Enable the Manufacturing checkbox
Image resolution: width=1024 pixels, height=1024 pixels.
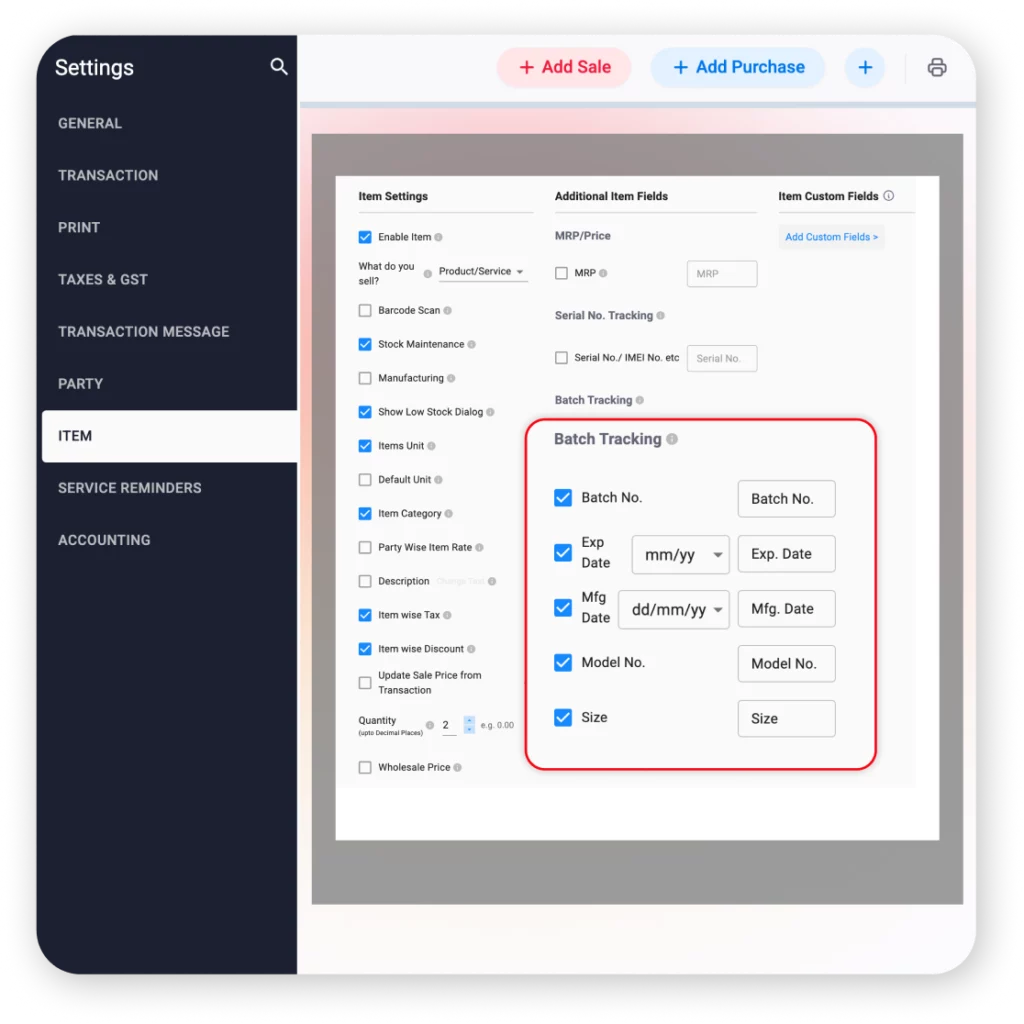(366, 378)
